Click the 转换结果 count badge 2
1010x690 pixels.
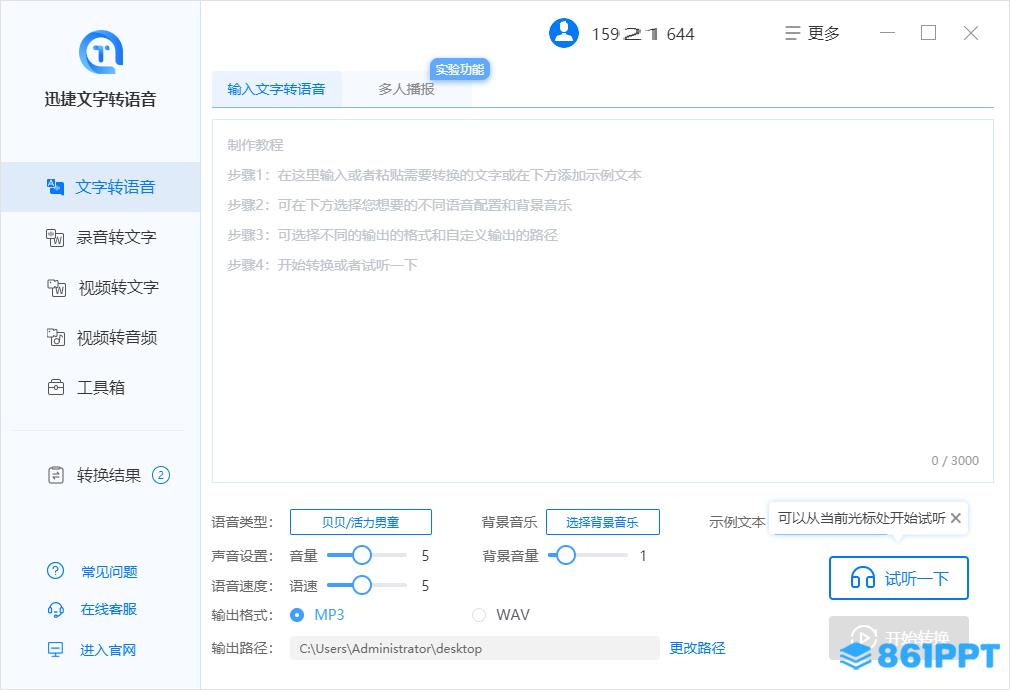[x=160, y=475]
